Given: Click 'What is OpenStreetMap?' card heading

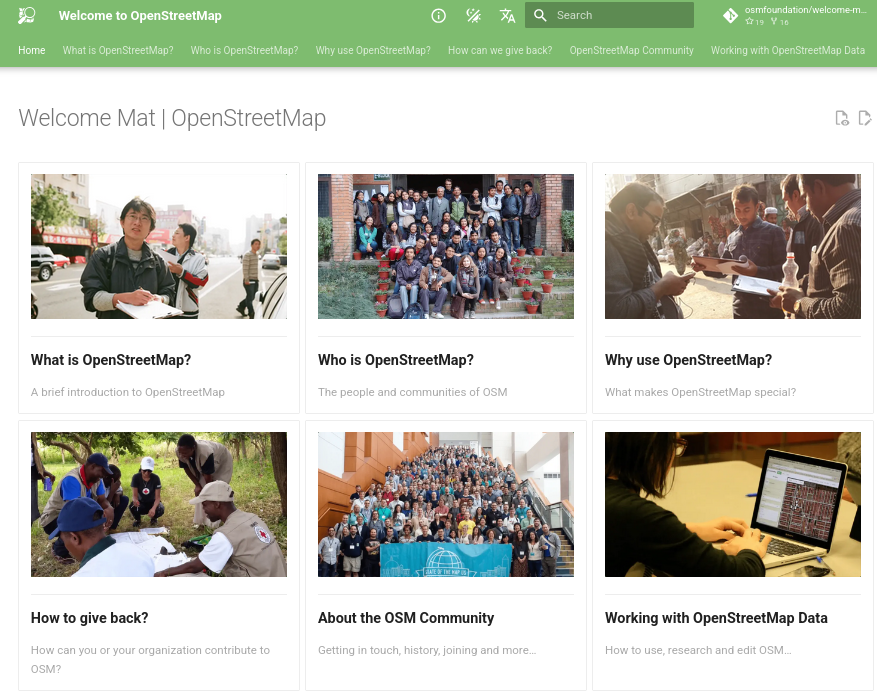Looking at the screenshot, I should pos(111,360).
